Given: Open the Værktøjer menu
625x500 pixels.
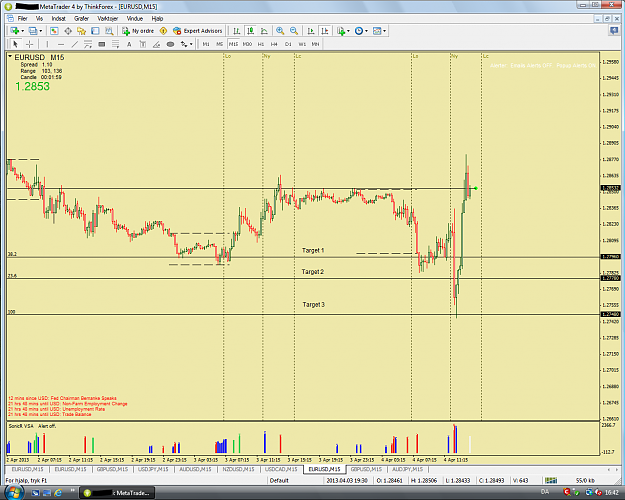Looking at the screenshot, I should pyautogui.click(x=108, y=19).
